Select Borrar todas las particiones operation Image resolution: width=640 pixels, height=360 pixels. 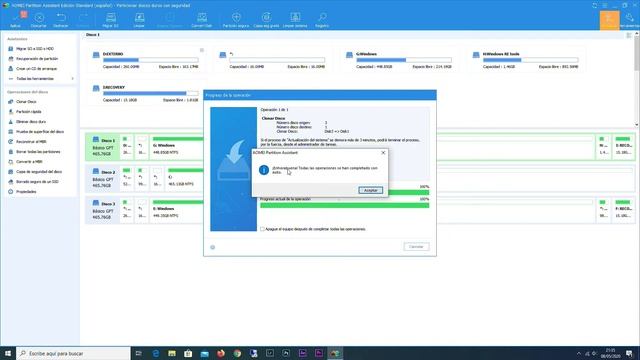coord(38,151)
